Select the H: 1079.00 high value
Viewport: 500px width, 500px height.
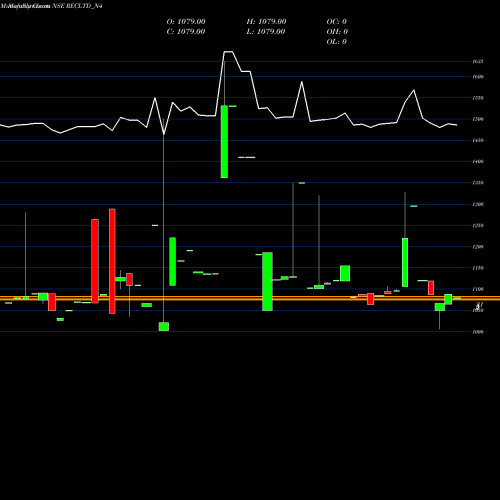266,22
